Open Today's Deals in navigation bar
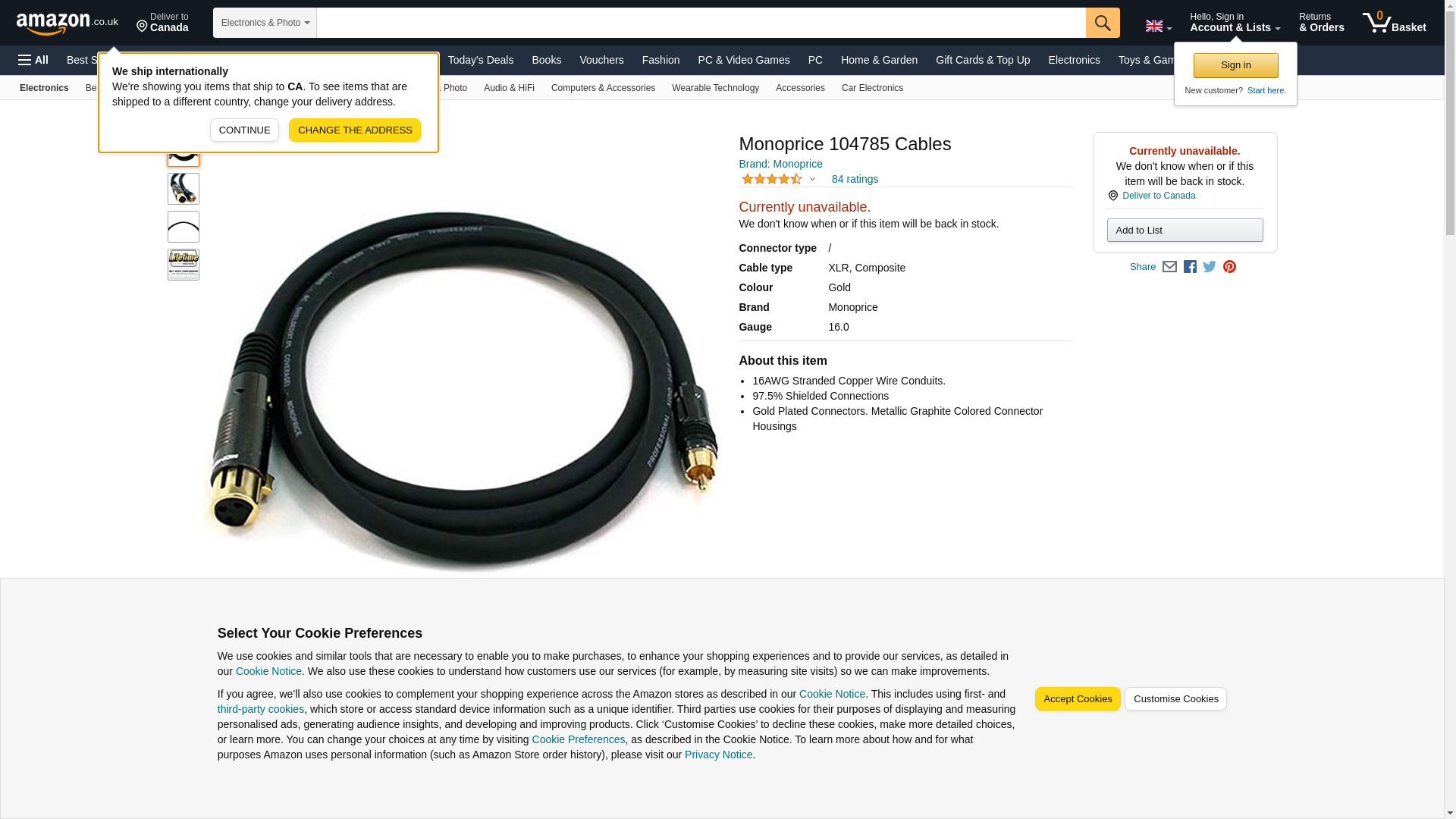Image resolution: width=1456 pixels, height=819 pixels. [481, 60]
